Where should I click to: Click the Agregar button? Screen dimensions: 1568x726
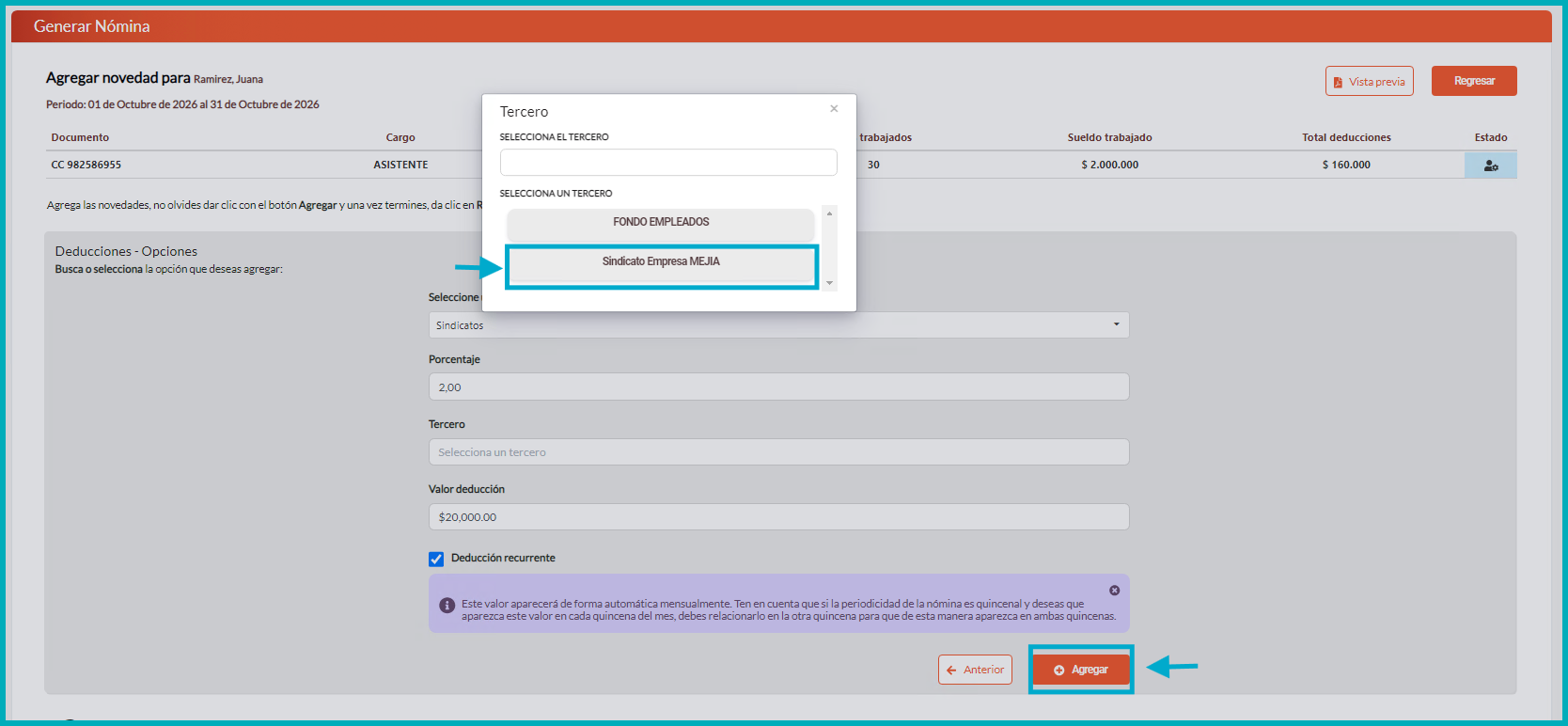(1081, 670)
